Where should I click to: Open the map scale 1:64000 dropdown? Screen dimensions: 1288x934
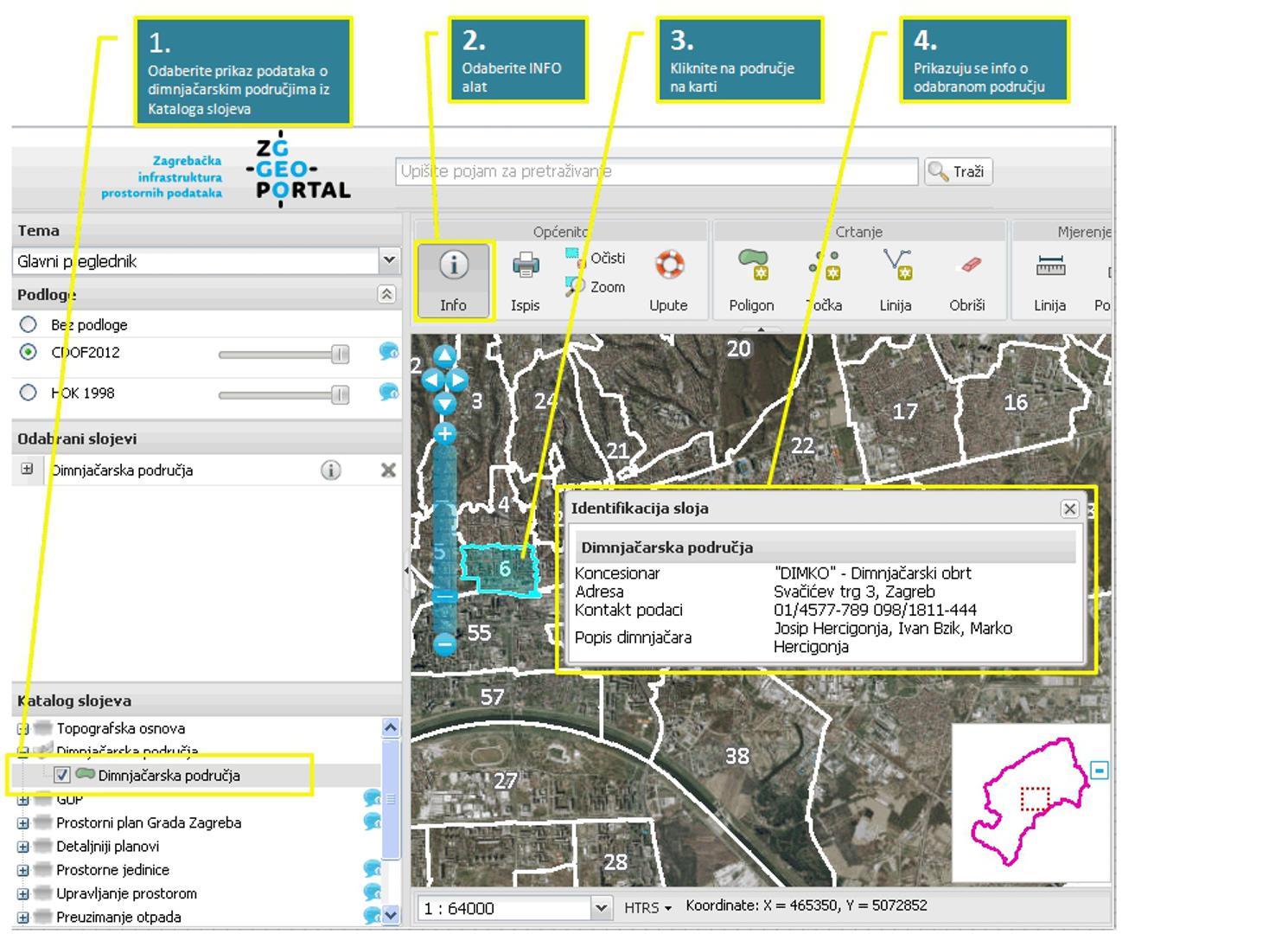pyautogui.click(x=601, y=908)
